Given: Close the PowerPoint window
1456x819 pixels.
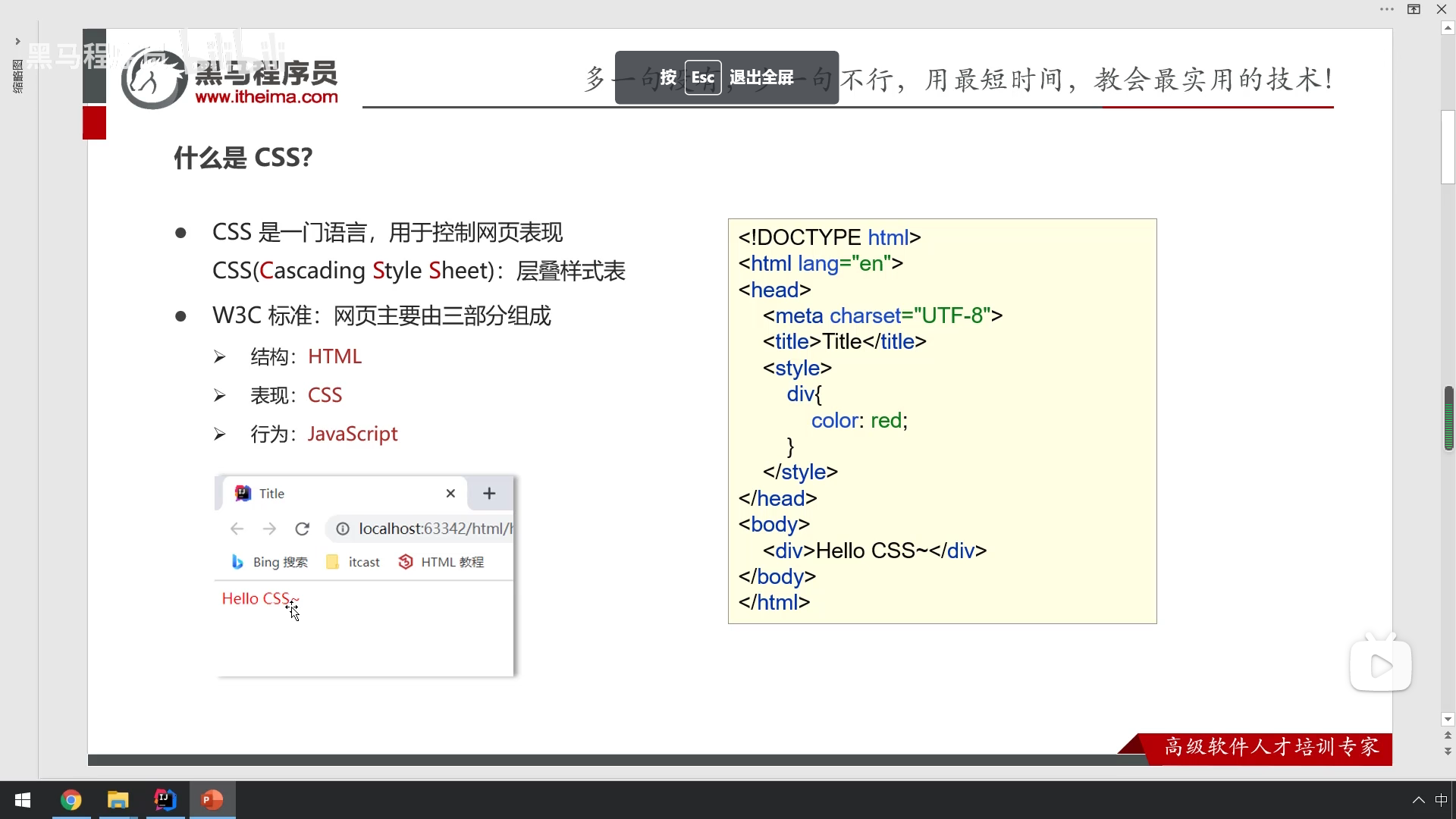Looking at the screenshot, I should (x=1441, y=9).
